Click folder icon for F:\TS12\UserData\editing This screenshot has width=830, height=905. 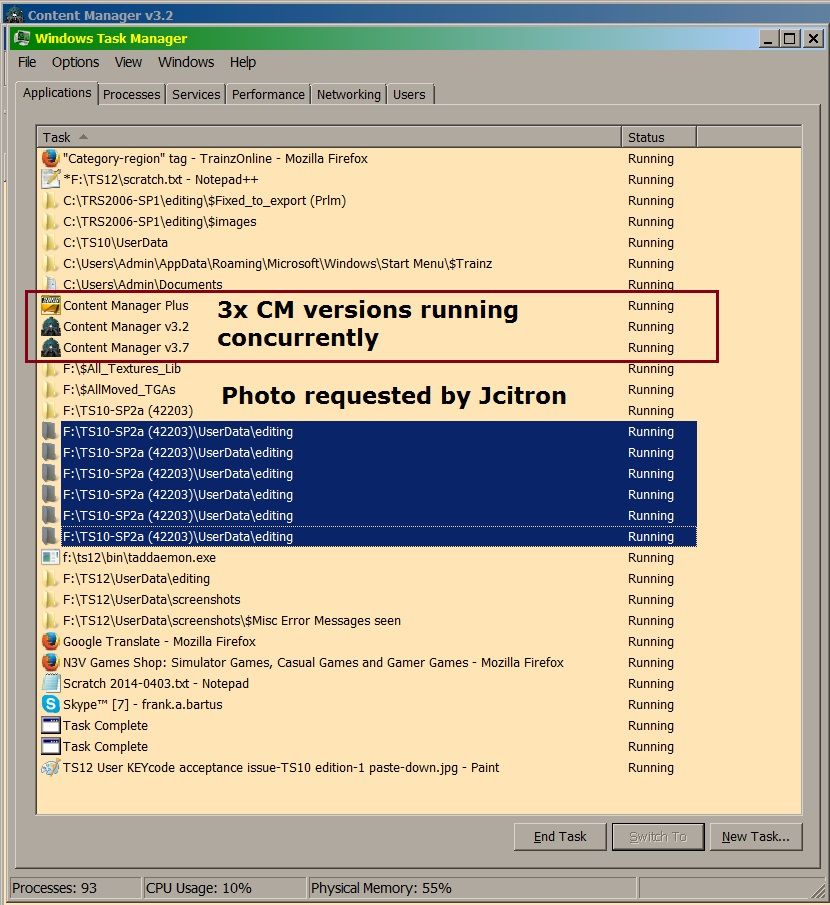[x=51, y=578]
